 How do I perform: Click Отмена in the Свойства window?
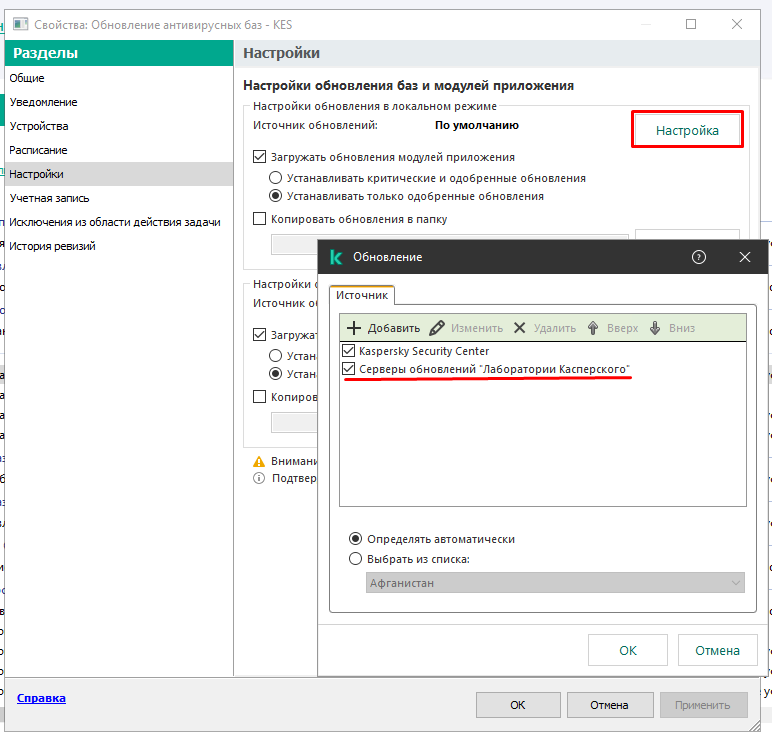click(610, 705)
